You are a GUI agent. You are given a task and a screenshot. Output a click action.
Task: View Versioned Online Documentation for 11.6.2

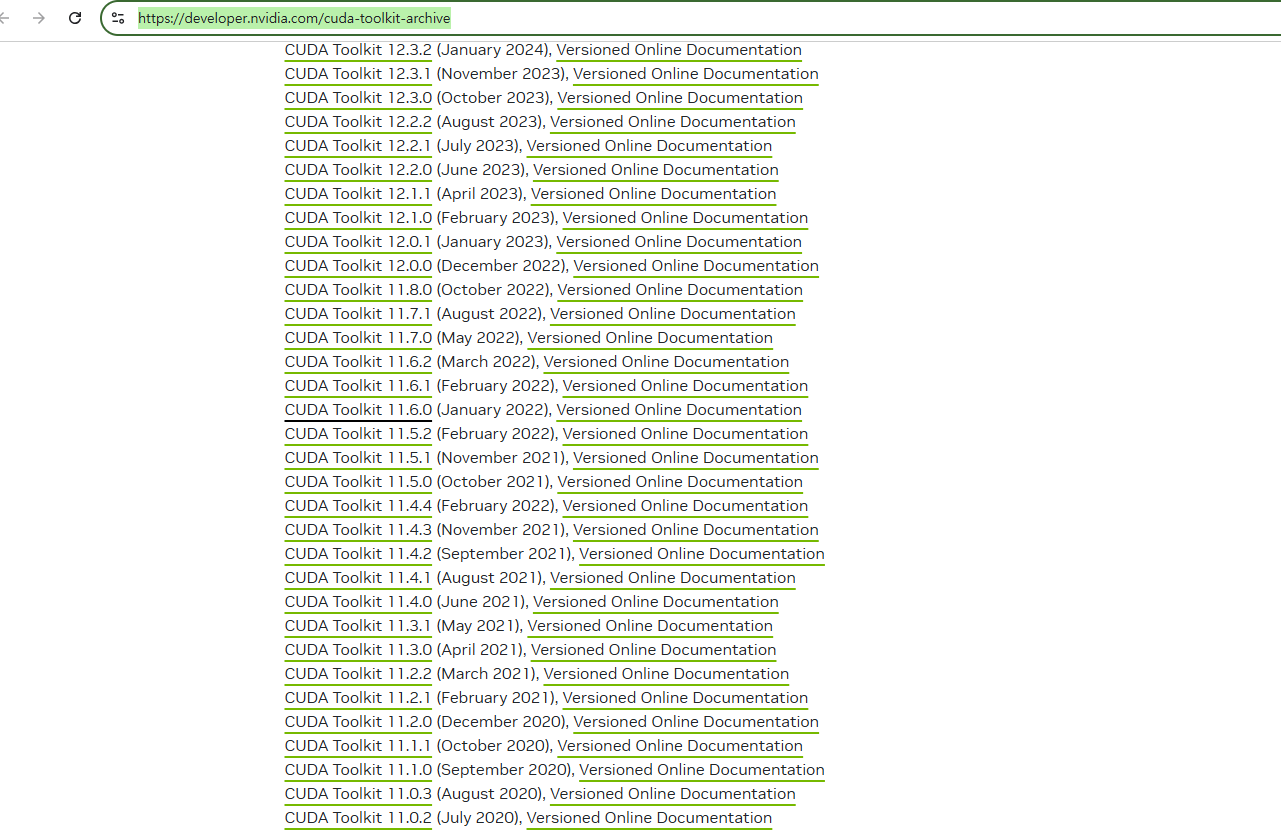666,362
